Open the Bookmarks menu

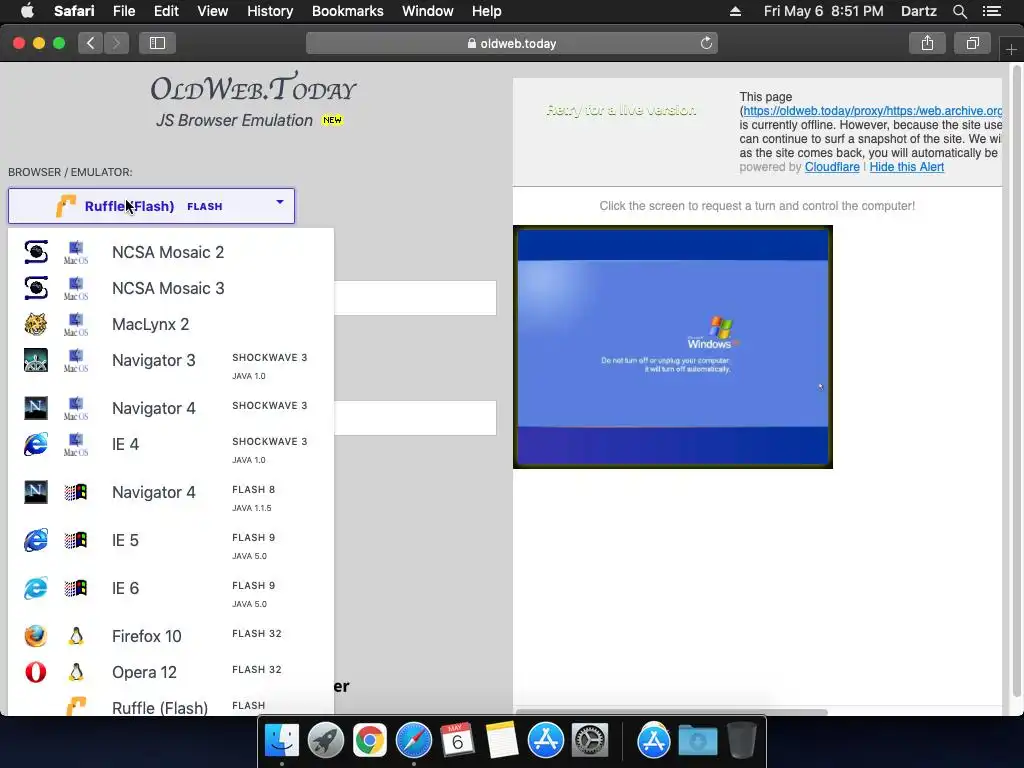(x=347, y=11)
